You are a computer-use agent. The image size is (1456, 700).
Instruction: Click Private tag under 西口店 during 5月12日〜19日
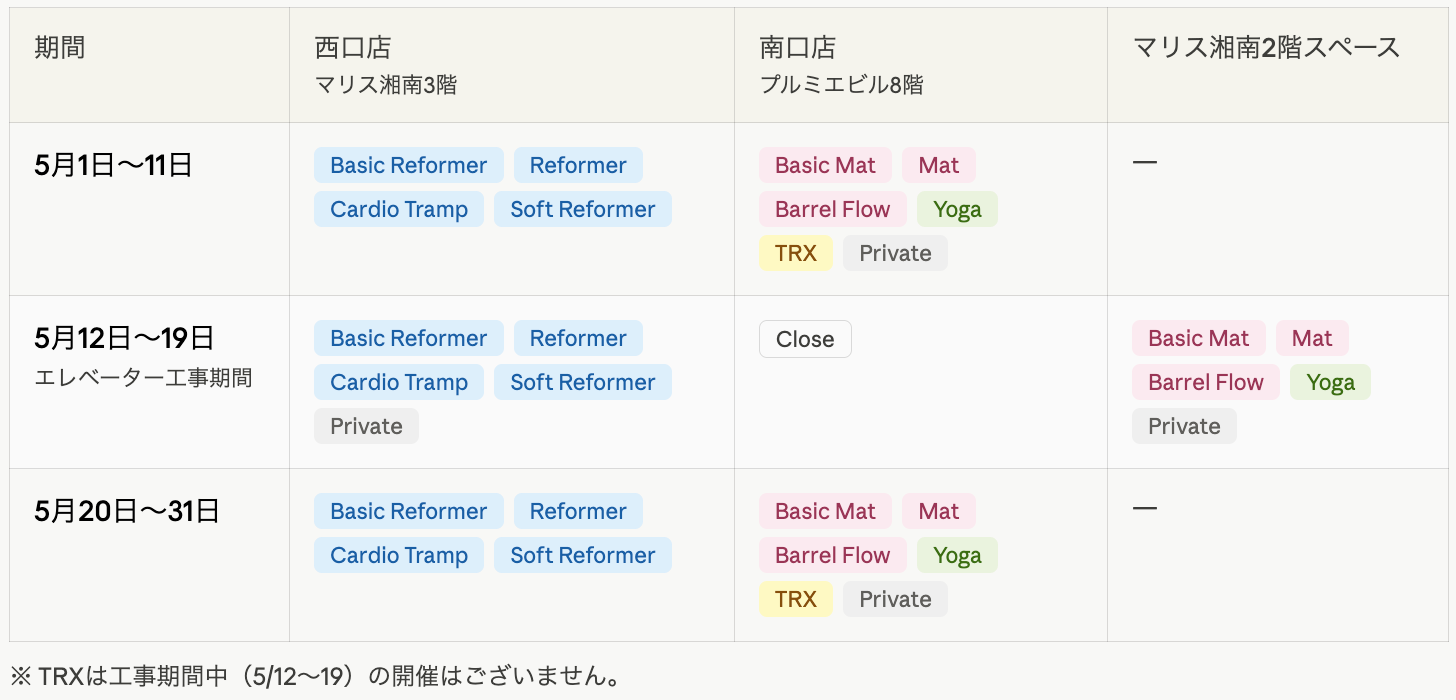pos(366,426)
